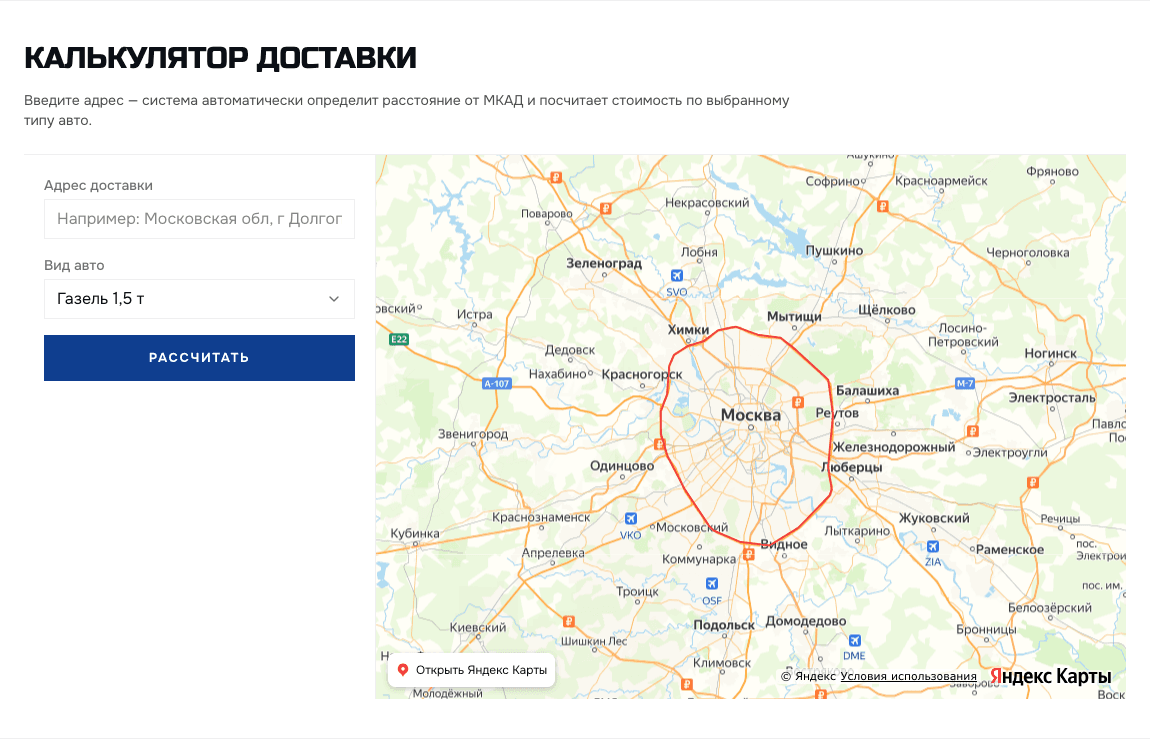The height and width of the screenshot is (739, 1150).
Task: Click the Химки label on map
Action: point(688,329)
